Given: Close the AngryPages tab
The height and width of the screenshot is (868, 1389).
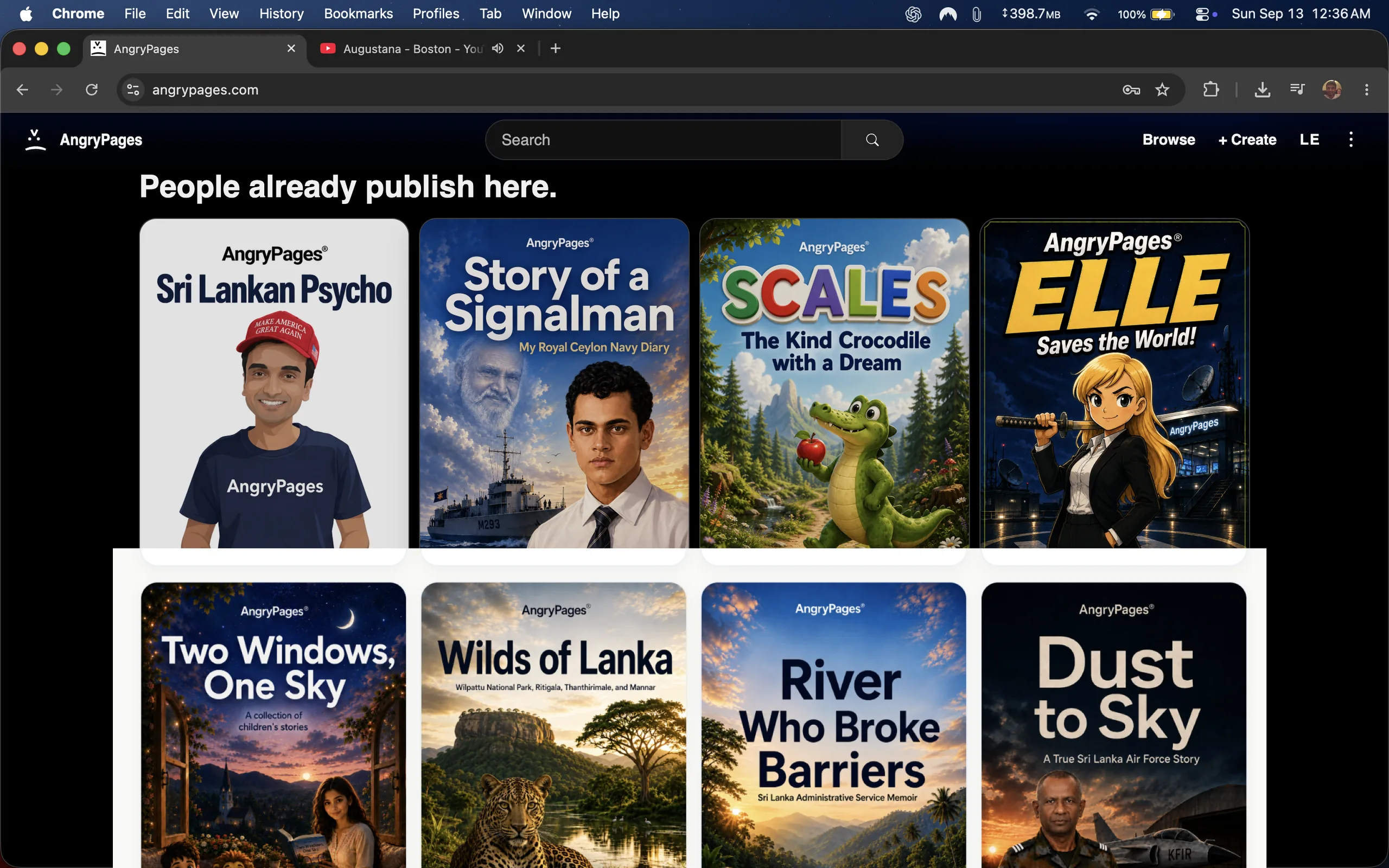Looking at the screenshot, I should pos(291,48).
